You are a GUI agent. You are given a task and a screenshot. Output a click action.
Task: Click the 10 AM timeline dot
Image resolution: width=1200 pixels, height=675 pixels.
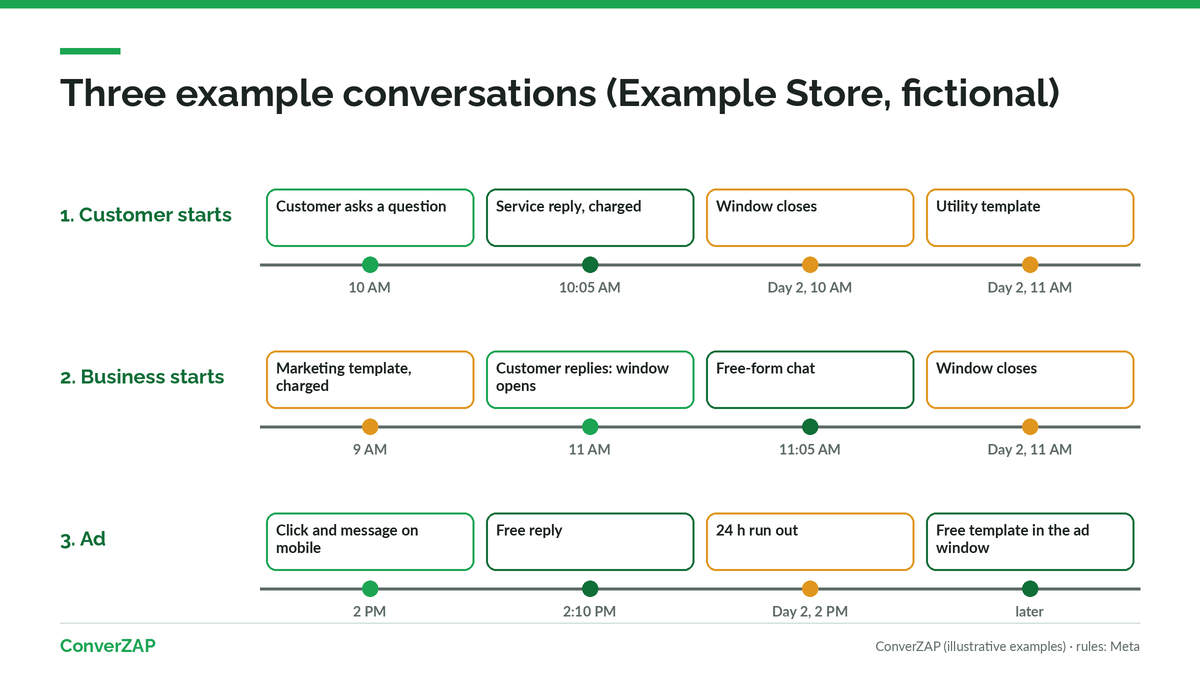[370, 265]
